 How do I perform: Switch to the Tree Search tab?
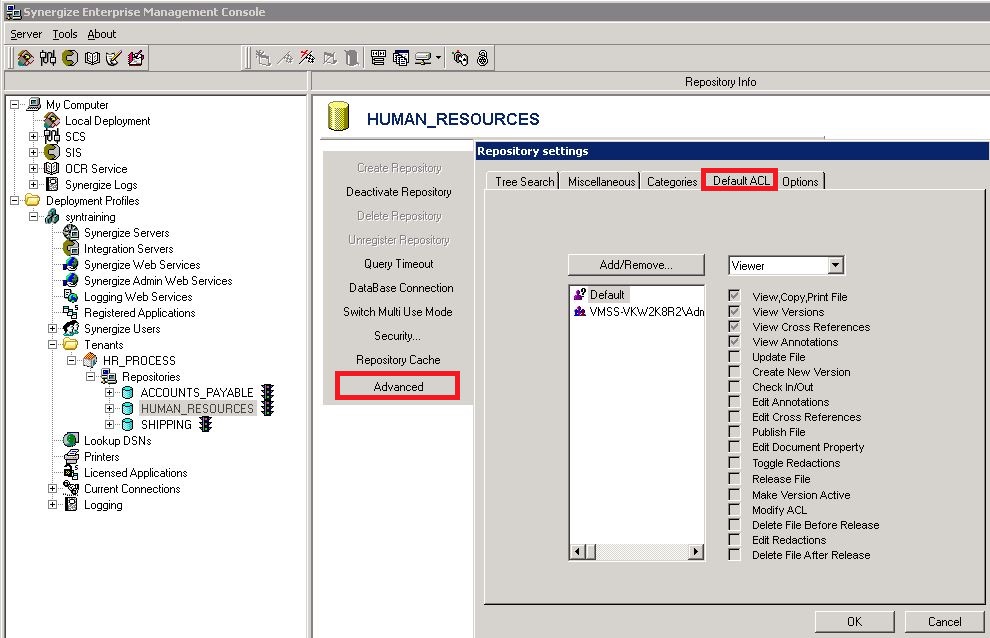coord(524,181)
